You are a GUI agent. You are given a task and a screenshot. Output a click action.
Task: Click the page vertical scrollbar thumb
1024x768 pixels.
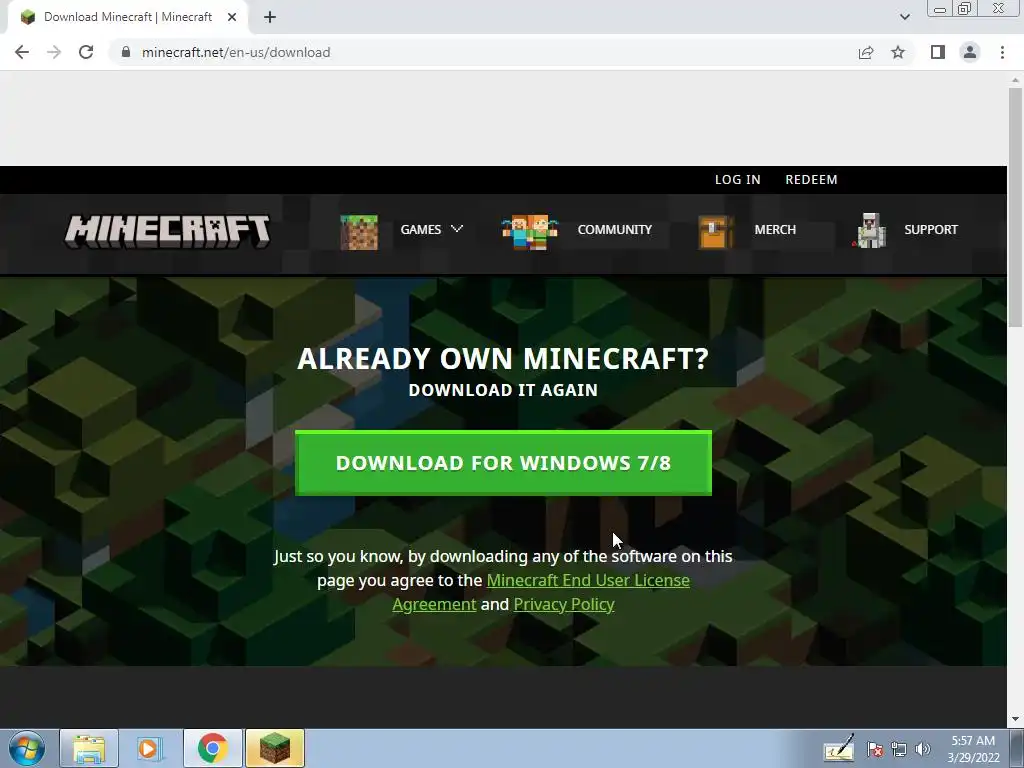tap(1015, 207)
